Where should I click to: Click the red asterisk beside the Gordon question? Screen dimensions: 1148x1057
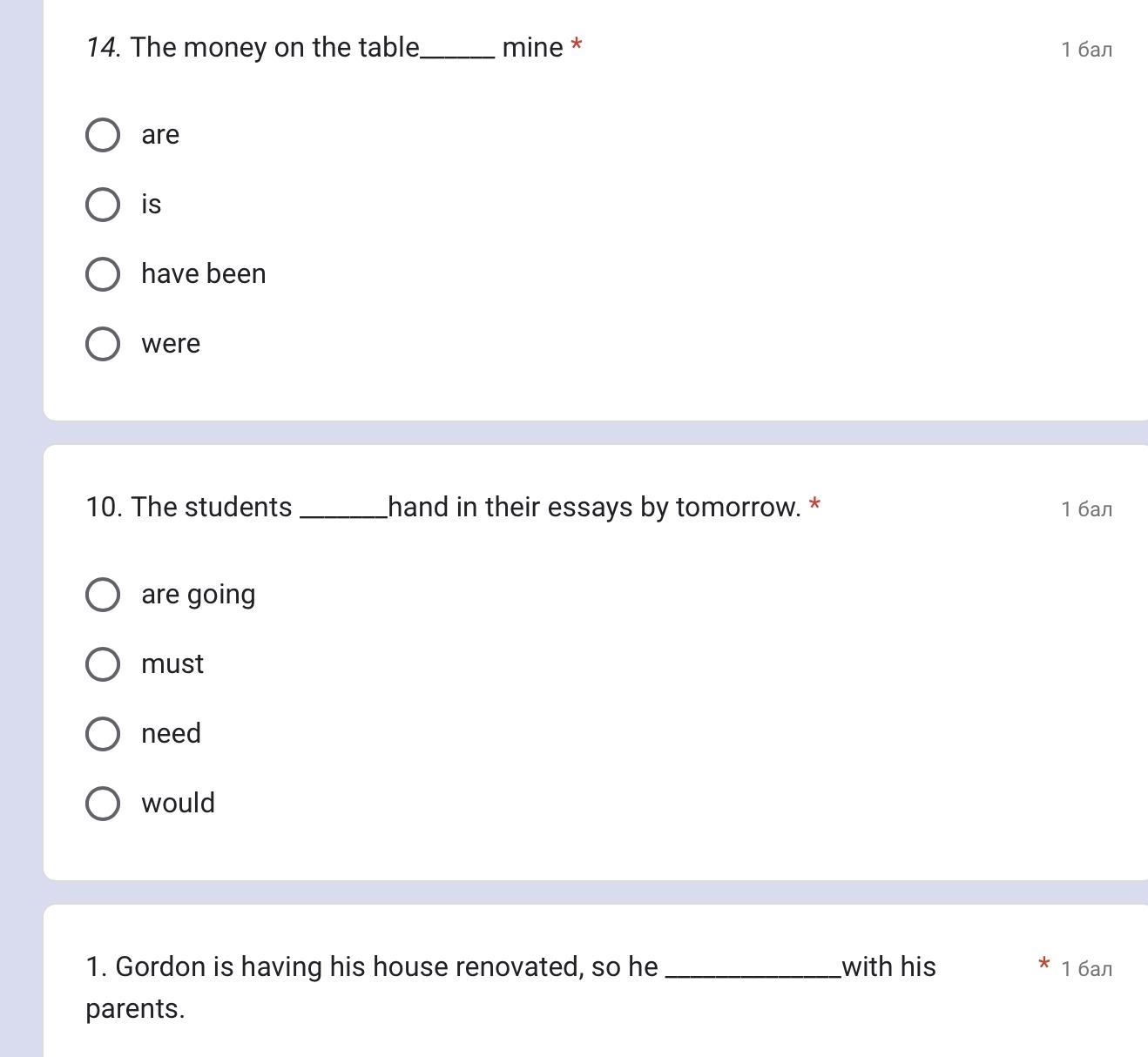pos(1044,964)
